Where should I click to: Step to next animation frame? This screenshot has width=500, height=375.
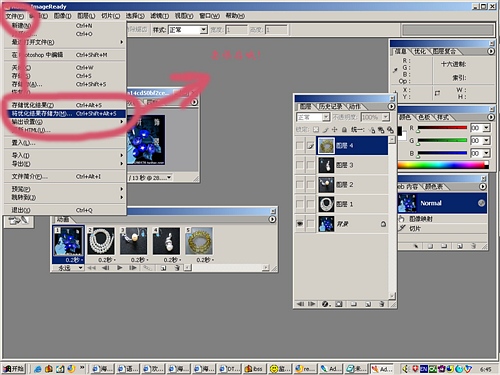pos(133,268)
